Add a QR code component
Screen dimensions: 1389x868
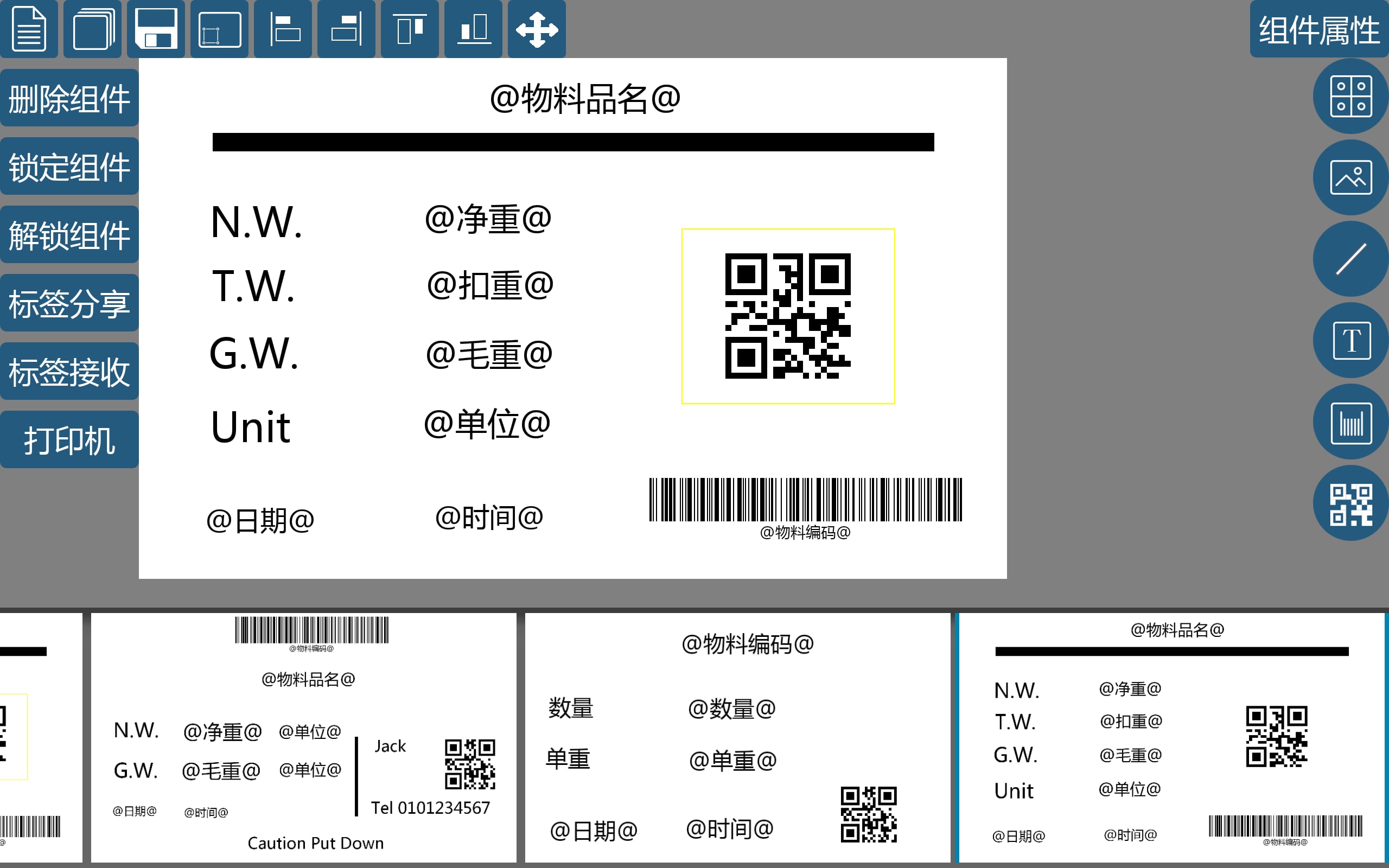coord(1351,503)
